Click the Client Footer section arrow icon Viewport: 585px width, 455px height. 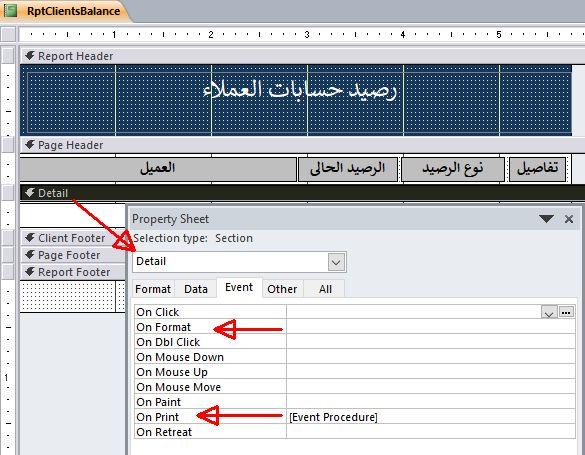30,238
